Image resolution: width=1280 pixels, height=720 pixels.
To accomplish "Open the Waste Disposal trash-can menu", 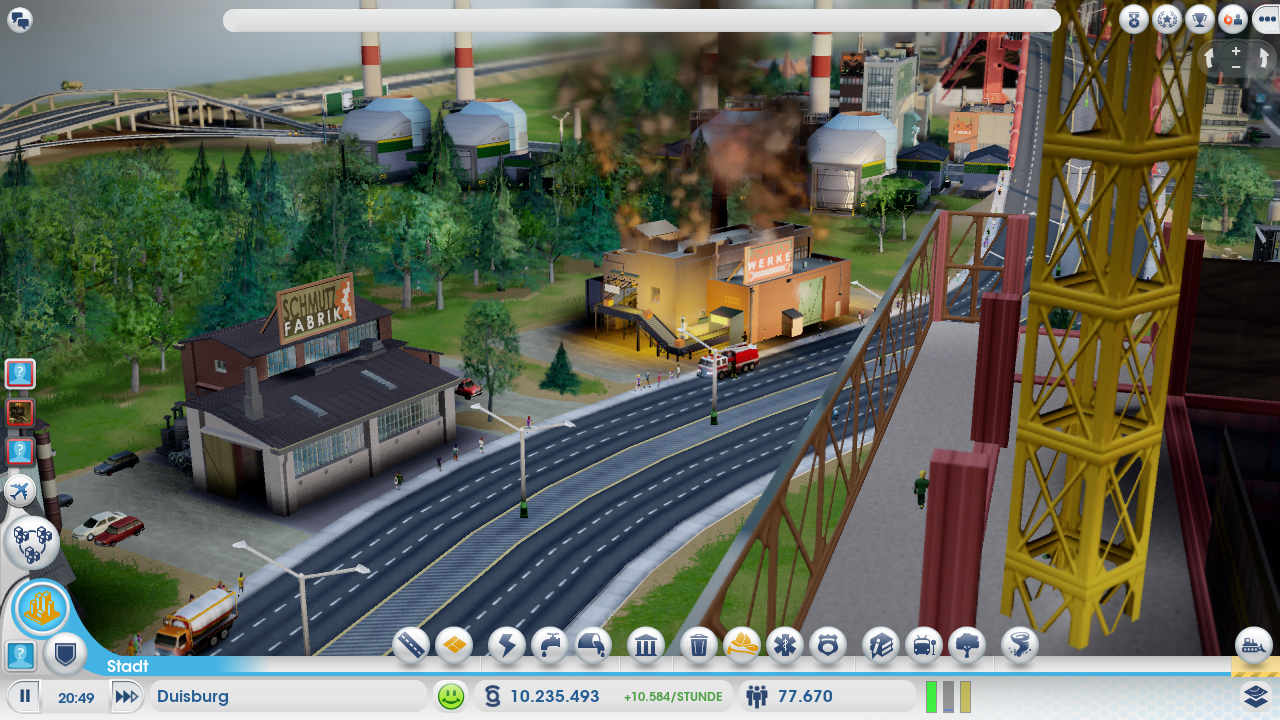I will pos(699,645).
